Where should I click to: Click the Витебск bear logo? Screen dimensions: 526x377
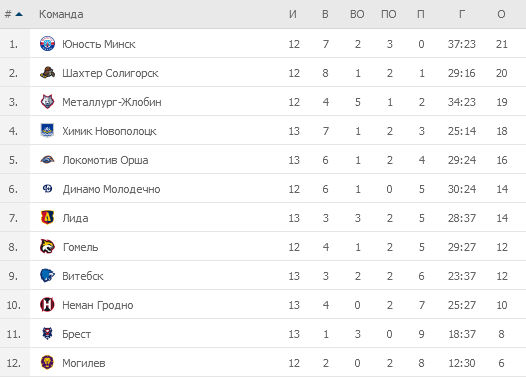[47, 276]
